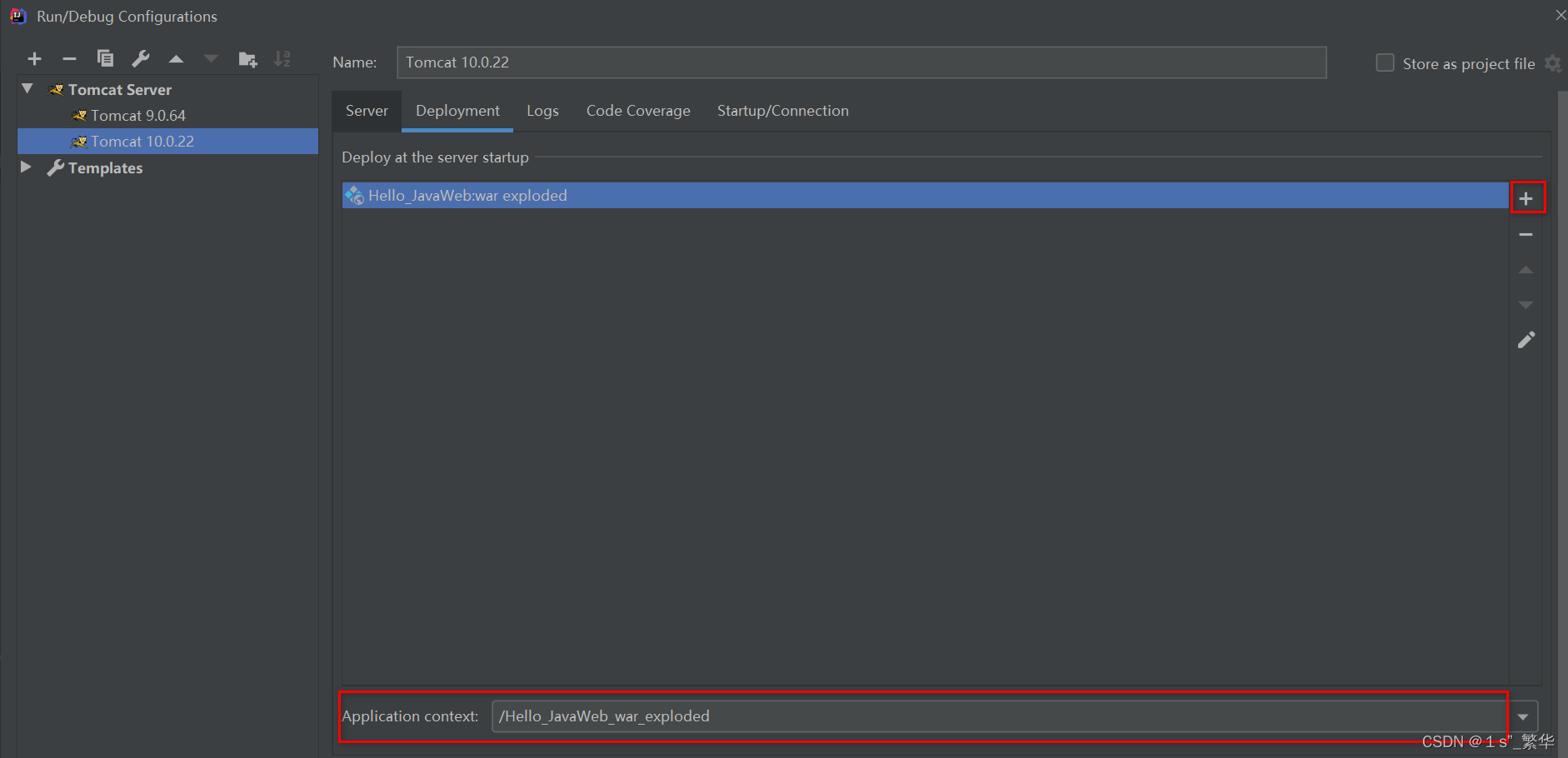Enable Store as project file
Image resolution: width=1568 pixels, height=758 pixels.
tap(1385, 63)
